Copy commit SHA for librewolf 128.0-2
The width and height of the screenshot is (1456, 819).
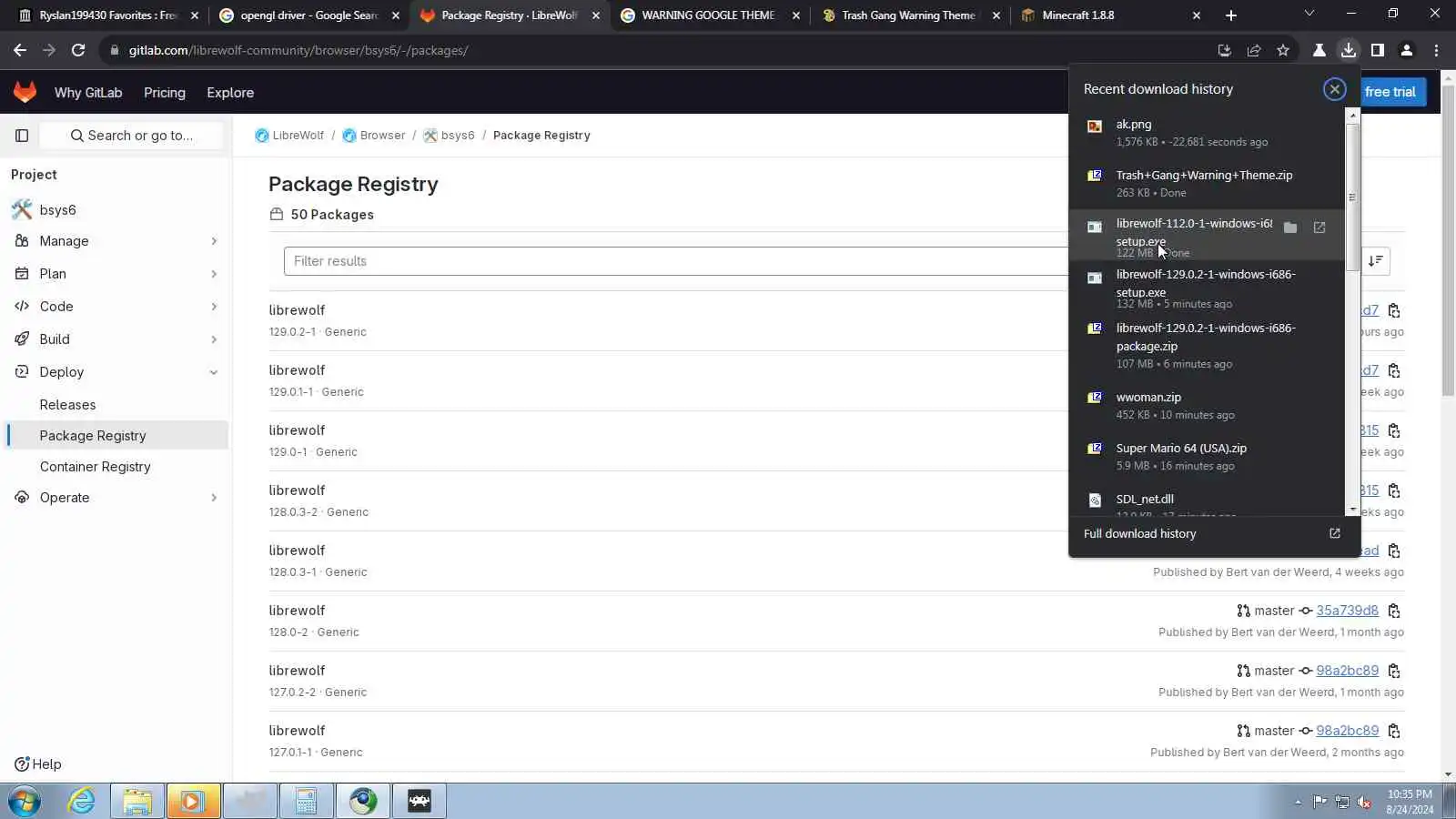coord(1393,611)
